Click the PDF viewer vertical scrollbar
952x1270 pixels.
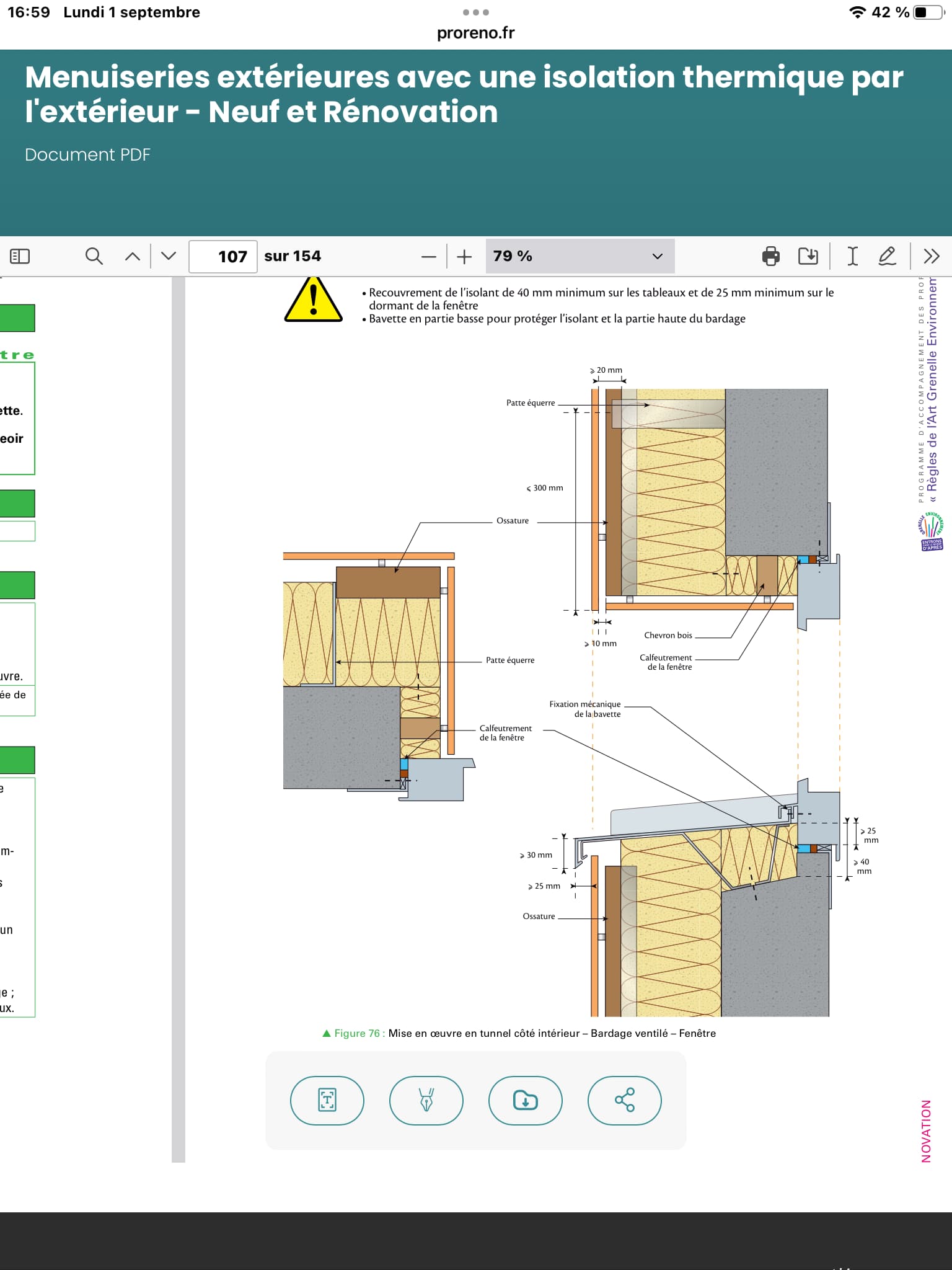(x=178, y=719)
